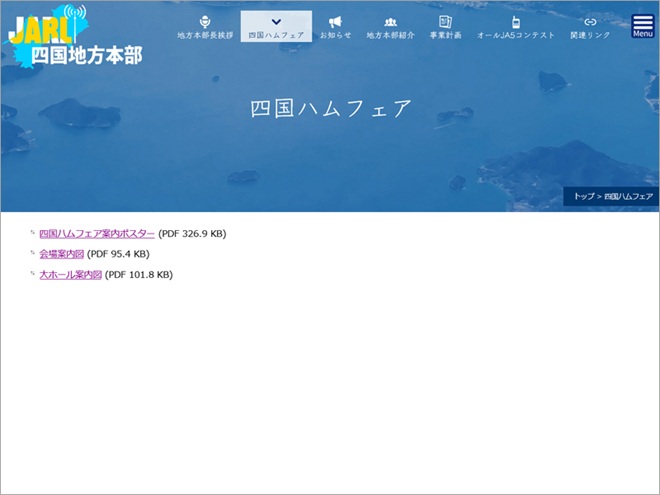
Task: Select the 四国ハムフェア navigation label
Action: pyautogui.click(x=276, y=35)
